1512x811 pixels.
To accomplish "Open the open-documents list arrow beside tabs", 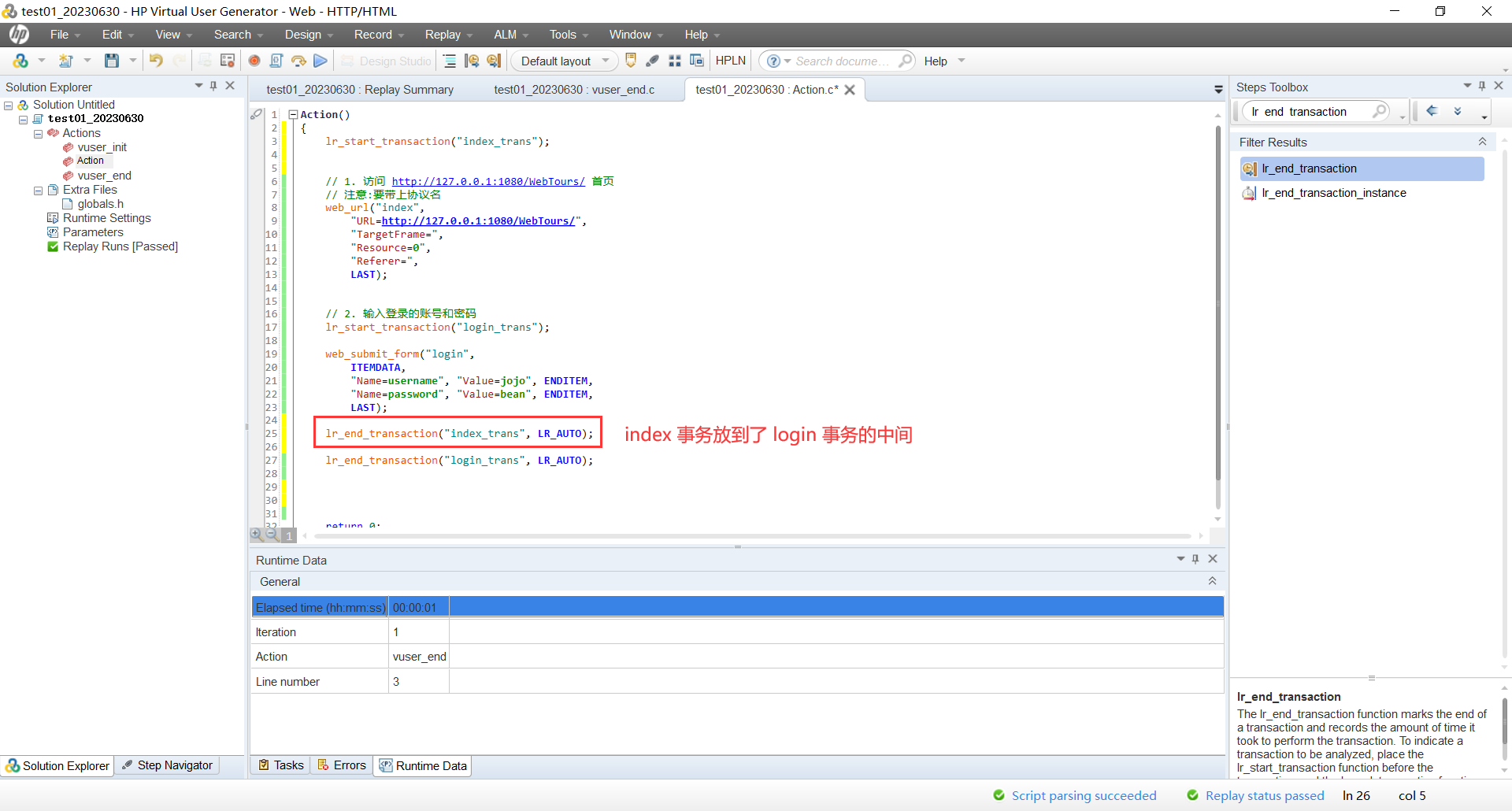I will 1218,90.
